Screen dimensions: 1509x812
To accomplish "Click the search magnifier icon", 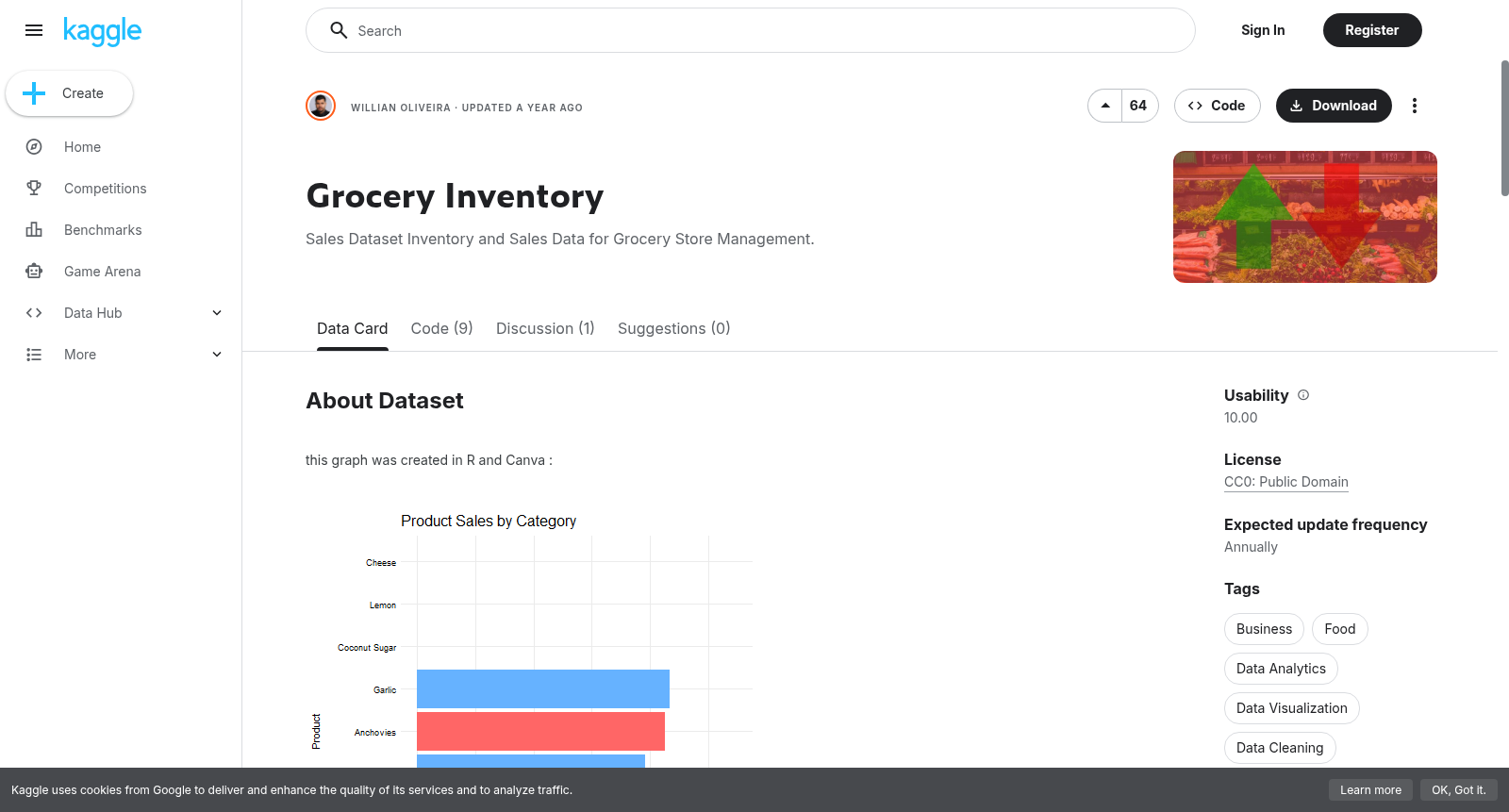I will tap(339, 30).
